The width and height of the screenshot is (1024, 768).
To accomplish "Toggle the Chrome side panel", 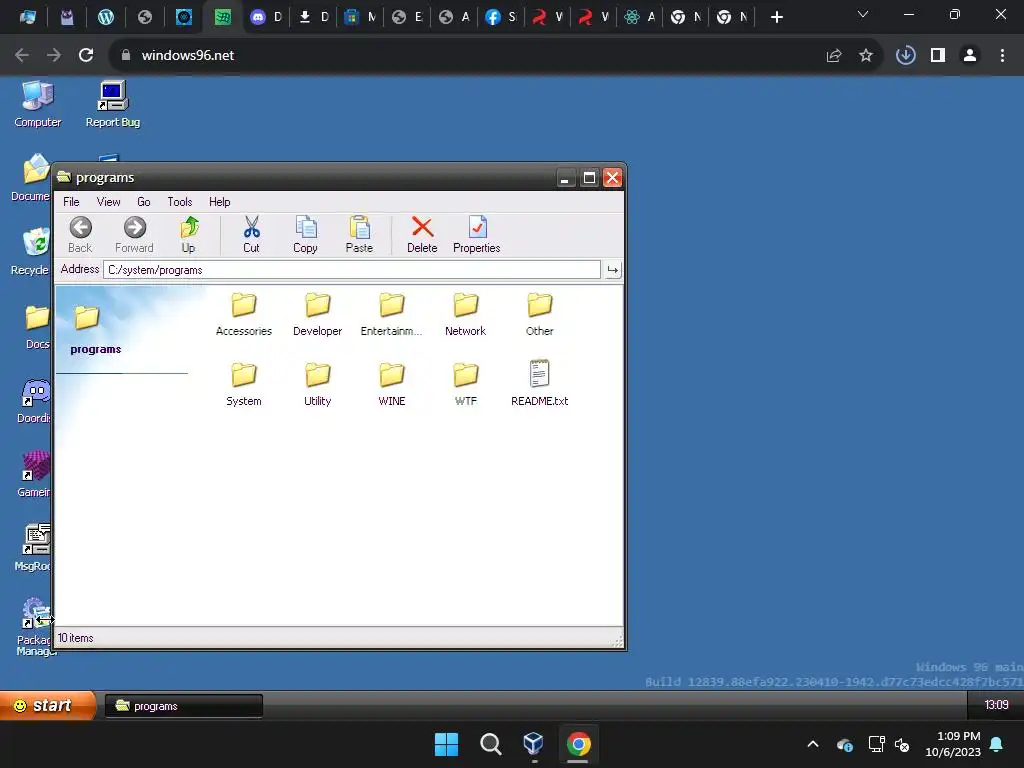I will click(x=938, y=56).
